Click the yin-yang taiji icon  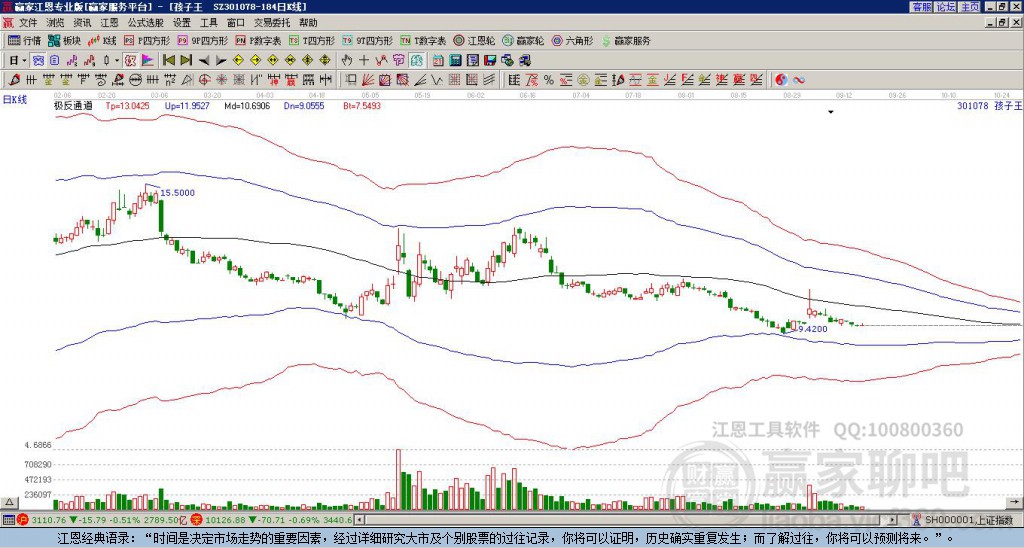(781, 80)
